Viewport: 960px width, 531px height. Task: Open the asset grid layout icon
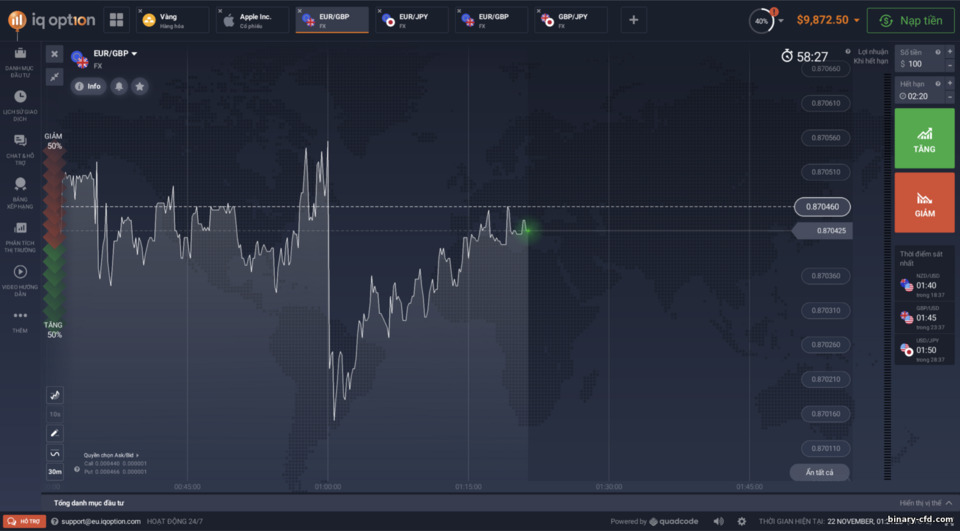pyautogui.click(x=116, y=20)
